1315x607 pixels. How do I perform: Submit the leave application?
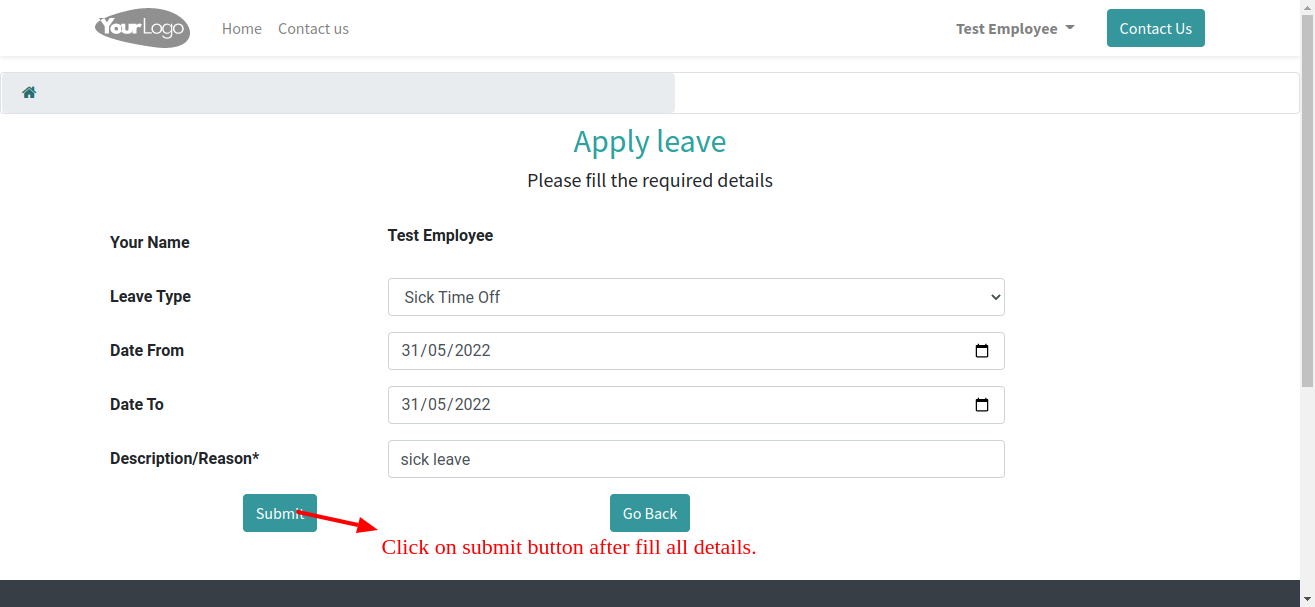tap(280, 513)
